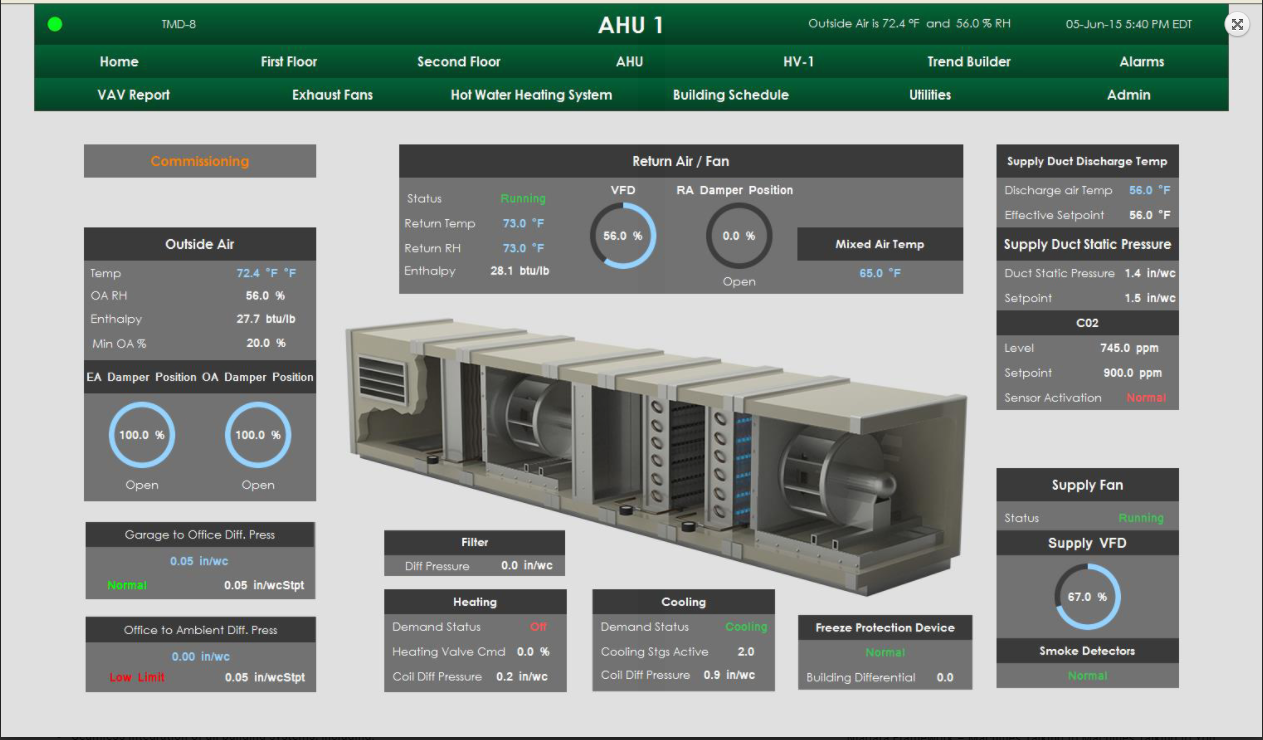This screenshot has width=1263, height=740.
Task: Click Office to Ambient 0.00 in/wc reading
Action: pos(200,656)
